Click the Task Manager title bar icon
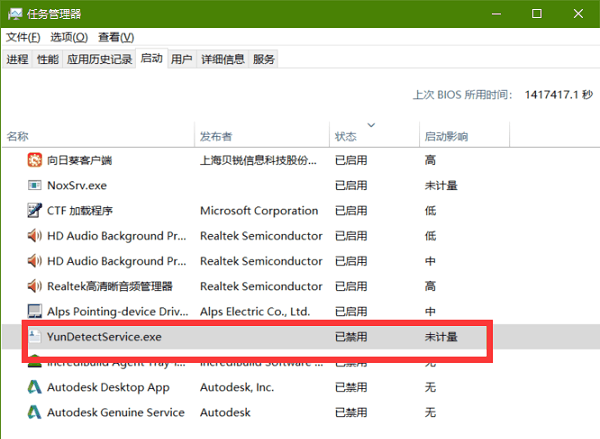Screen dimensions: 600x439 pyautogui.click(x=15, y=14)
